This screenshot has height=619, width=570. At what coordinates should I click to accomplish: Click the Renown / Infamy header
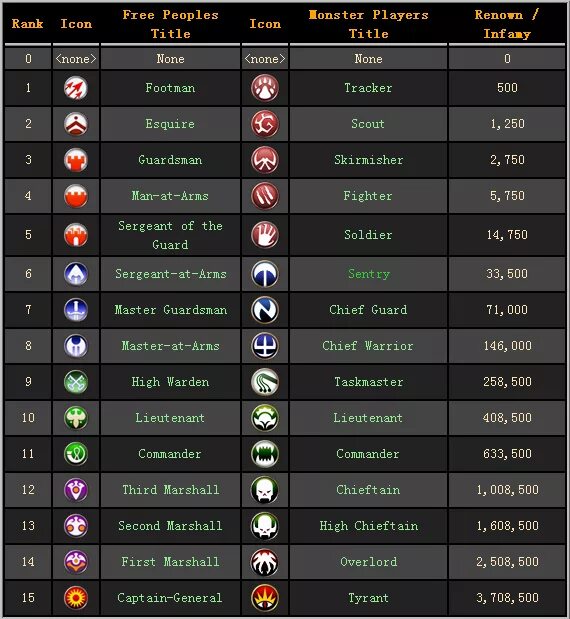click(507, 24)
